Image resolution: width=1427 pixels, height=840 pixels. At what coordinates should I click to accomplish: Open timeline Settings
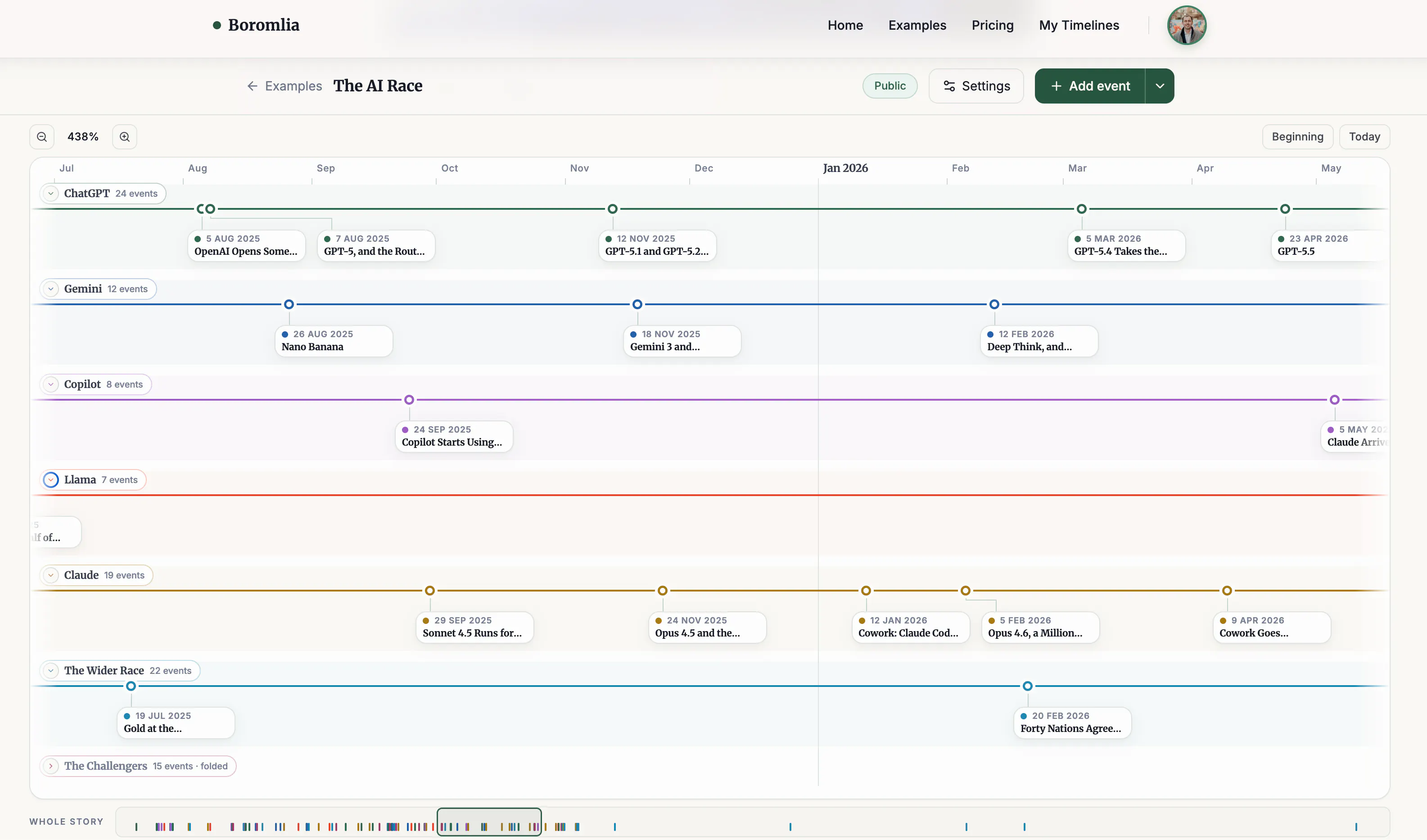[x=976, y=86]
